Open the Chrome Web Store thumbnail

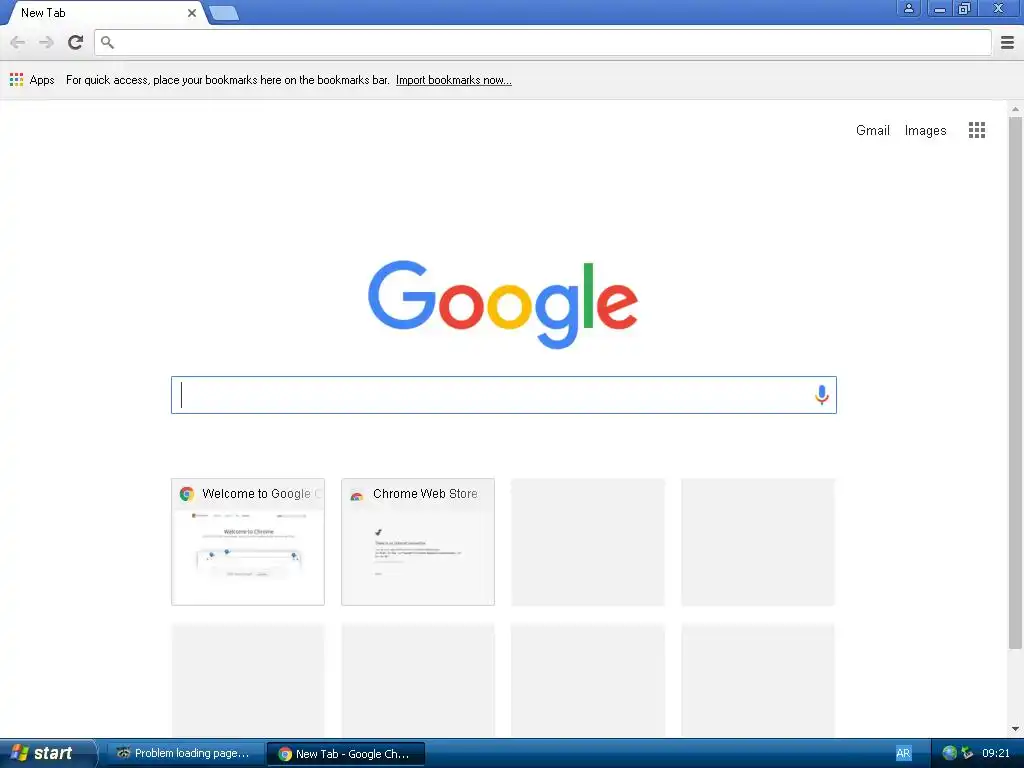[x=418, y=541]
